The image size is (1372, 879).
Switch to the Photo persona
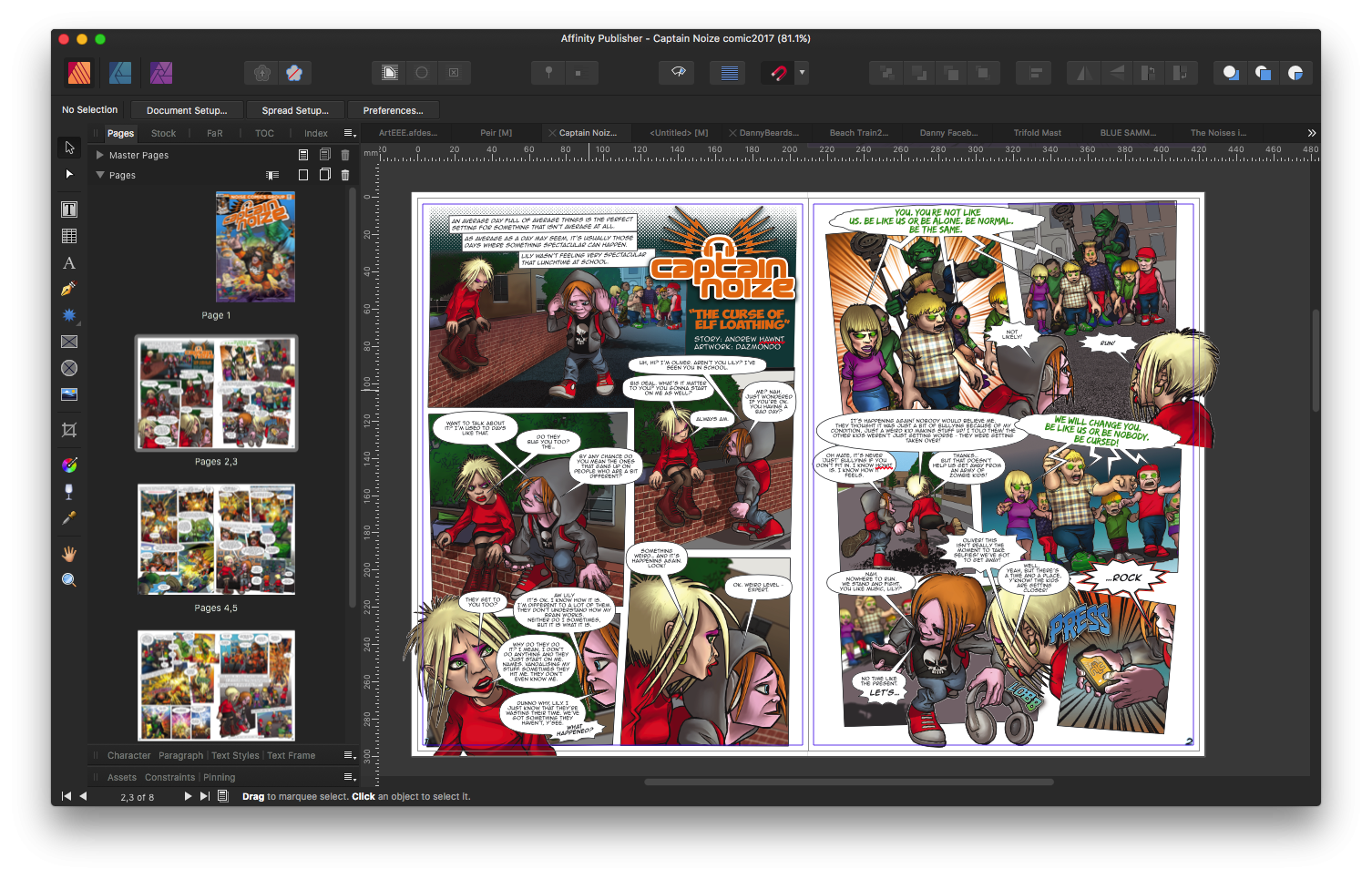coord(161,72)
